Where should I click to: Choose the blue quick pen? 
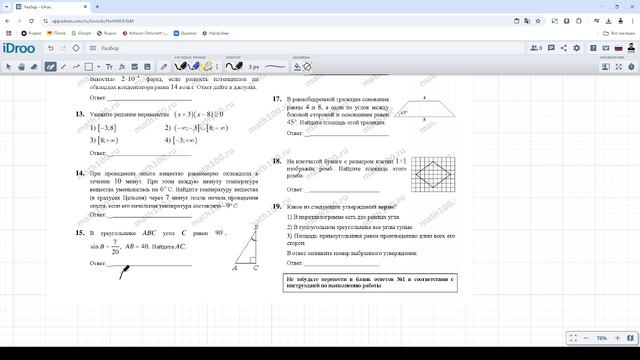[x=194, y=66]
